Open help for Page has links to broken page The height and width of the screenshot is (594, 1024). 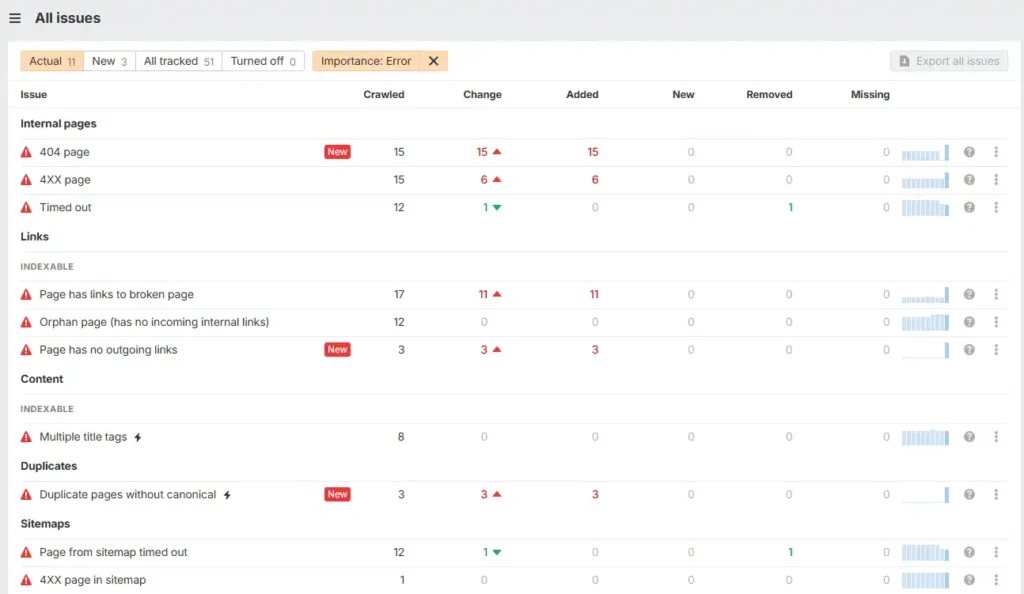(969, 294)
